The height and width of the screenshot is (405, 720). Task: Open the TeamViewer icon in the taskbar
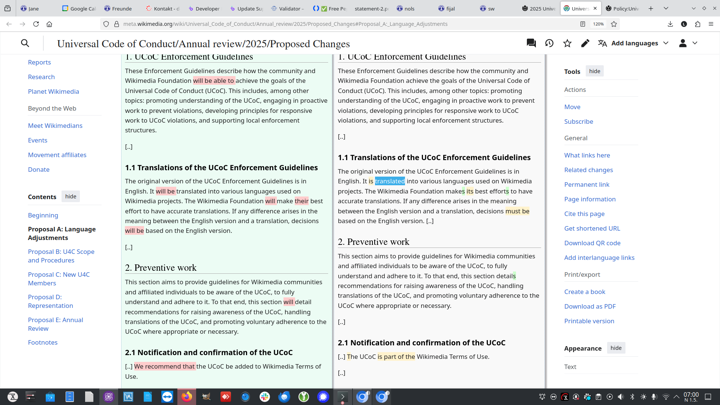(167, 397)
